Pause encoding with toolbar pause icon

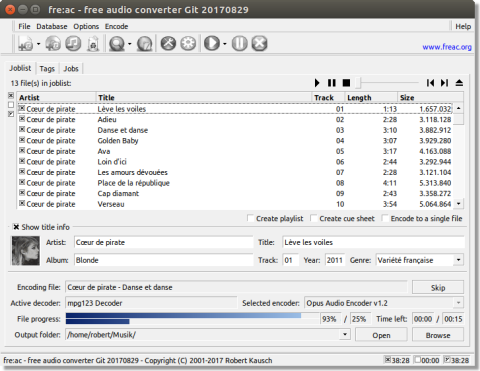tap(239, 44)
